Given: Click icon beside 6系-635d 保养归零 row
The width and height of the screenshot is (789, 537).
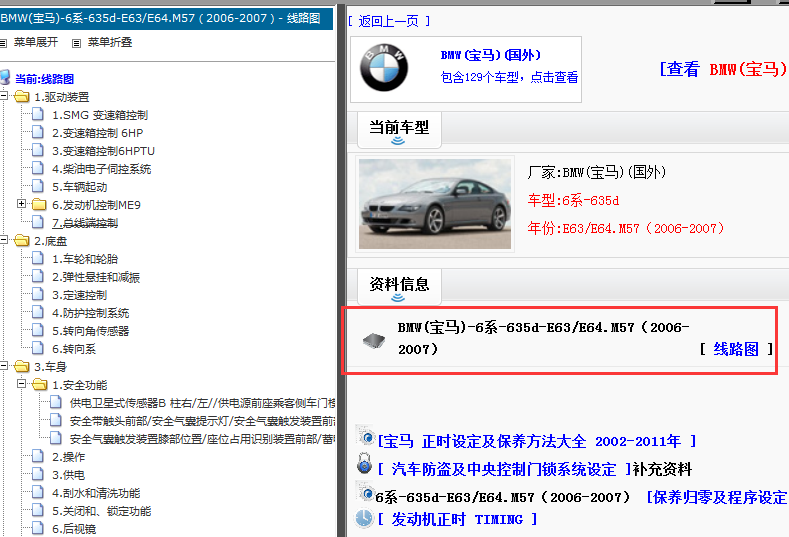Looking at the screenshot, I should click(x=365, y=492).
